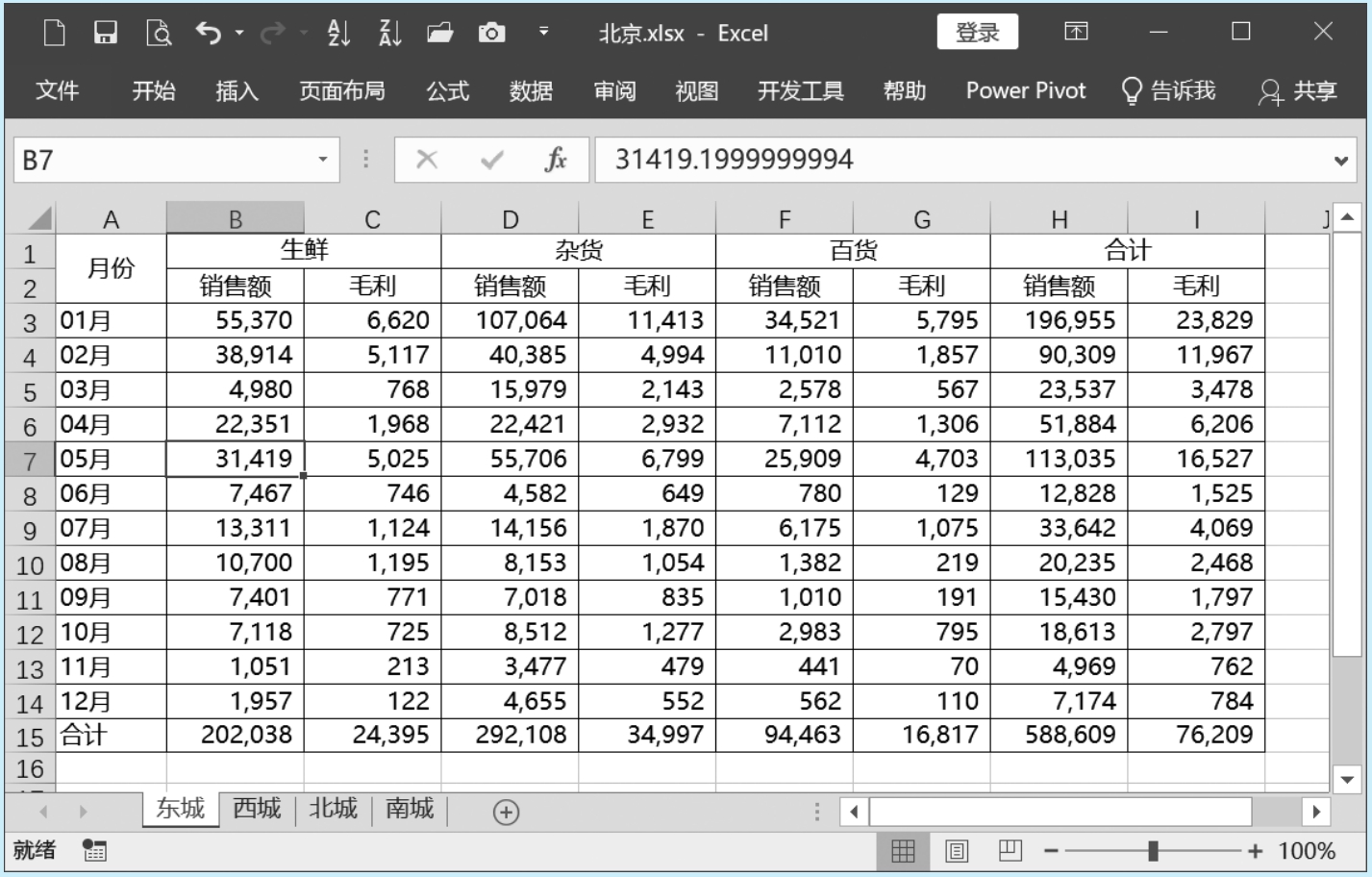Click the camera screenshot icon
1372x877 pixels.
click(491, 34)
